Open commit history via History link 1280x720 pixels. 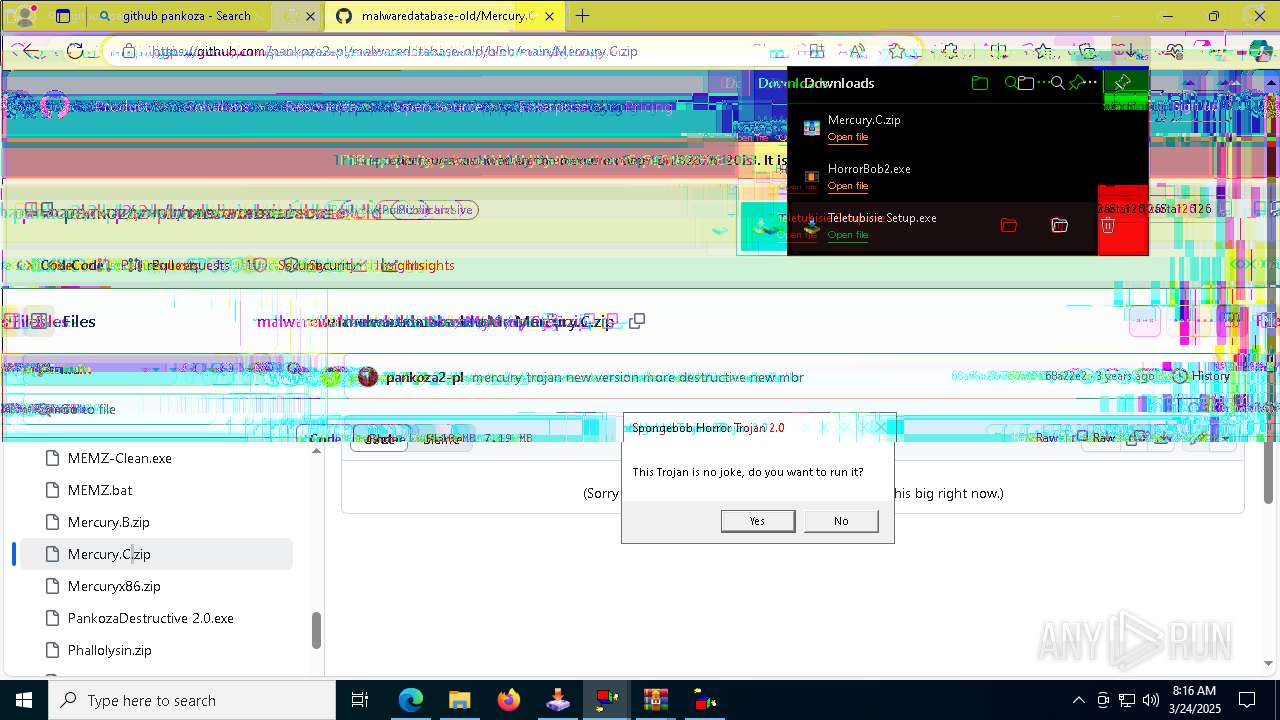(1201, 376)
